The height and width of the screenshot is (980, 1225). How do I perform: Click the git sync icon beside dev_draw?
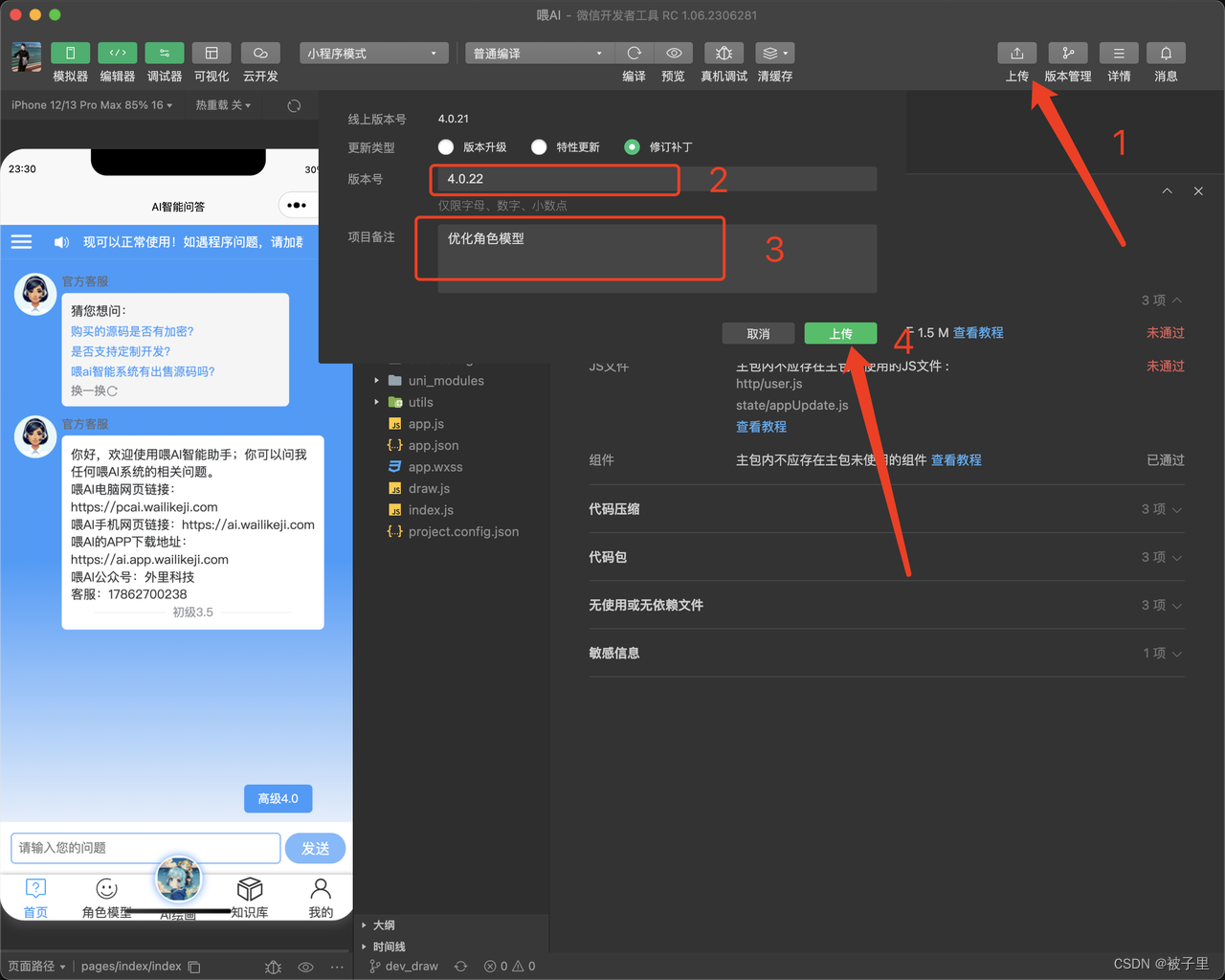460,967
